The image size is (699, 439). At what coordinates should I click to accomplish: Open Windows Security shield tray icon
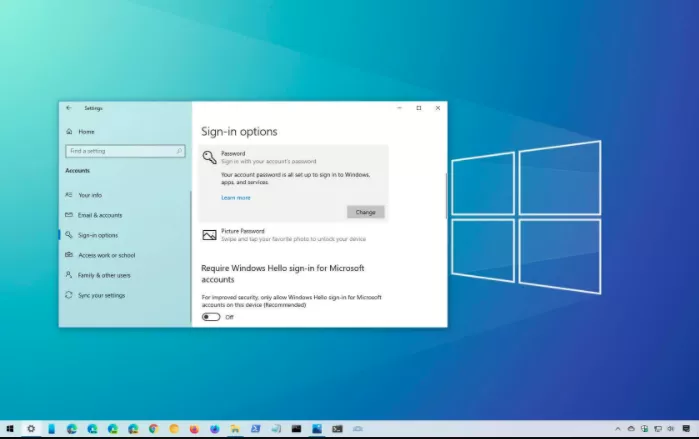[645, 429]
